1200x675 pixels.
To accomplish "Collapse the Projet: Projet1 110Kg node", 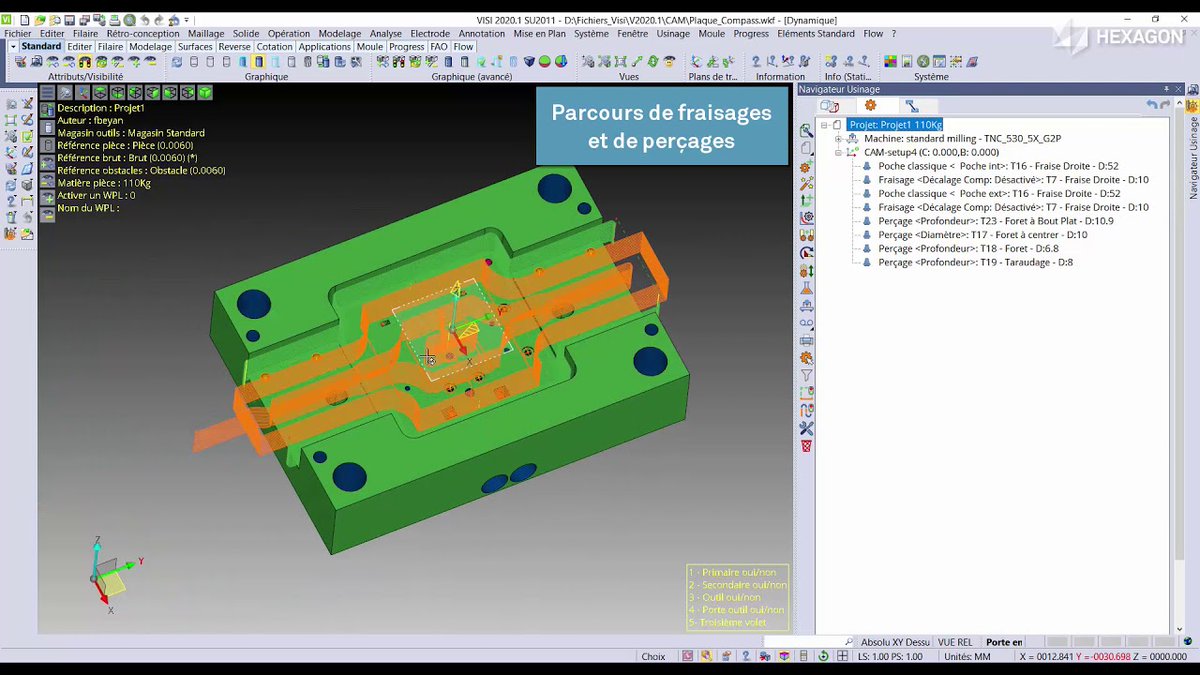I will pos(824,125).
